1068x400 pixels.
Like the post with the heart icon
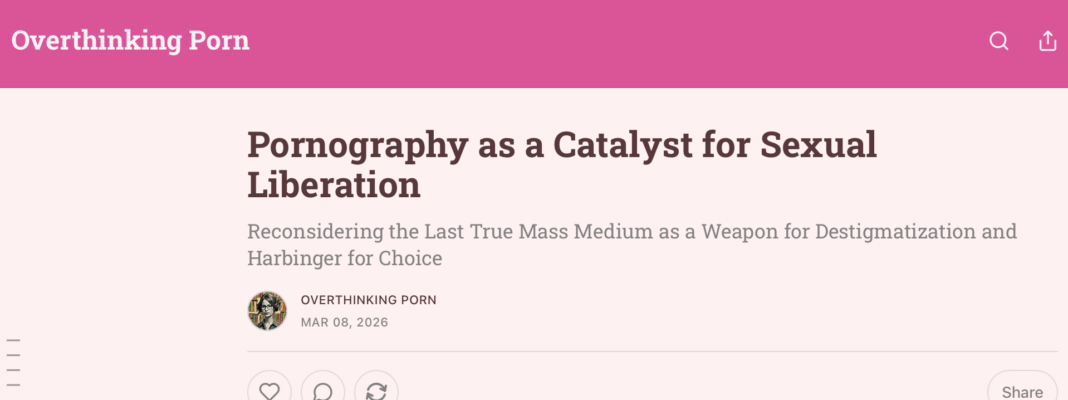point(269,391)
